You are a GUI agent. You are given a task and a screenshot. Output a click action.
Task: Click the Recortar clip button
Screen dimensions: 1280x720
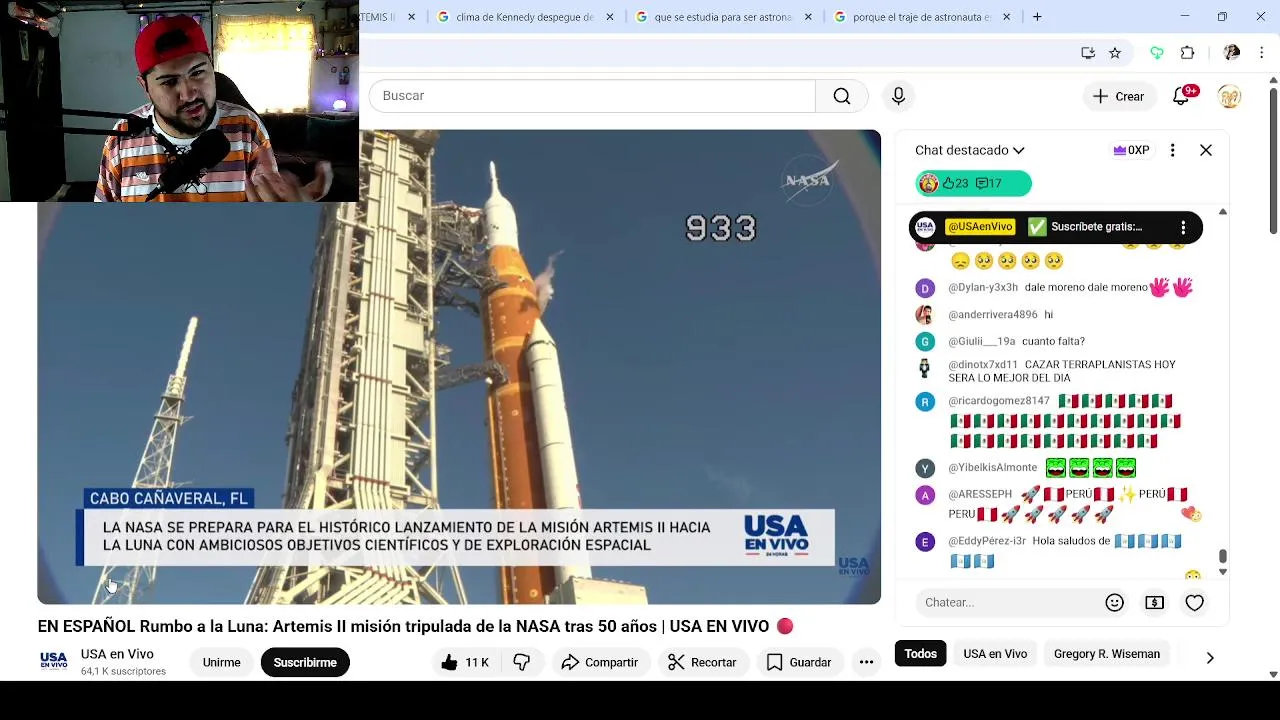[x=702, y=662]
